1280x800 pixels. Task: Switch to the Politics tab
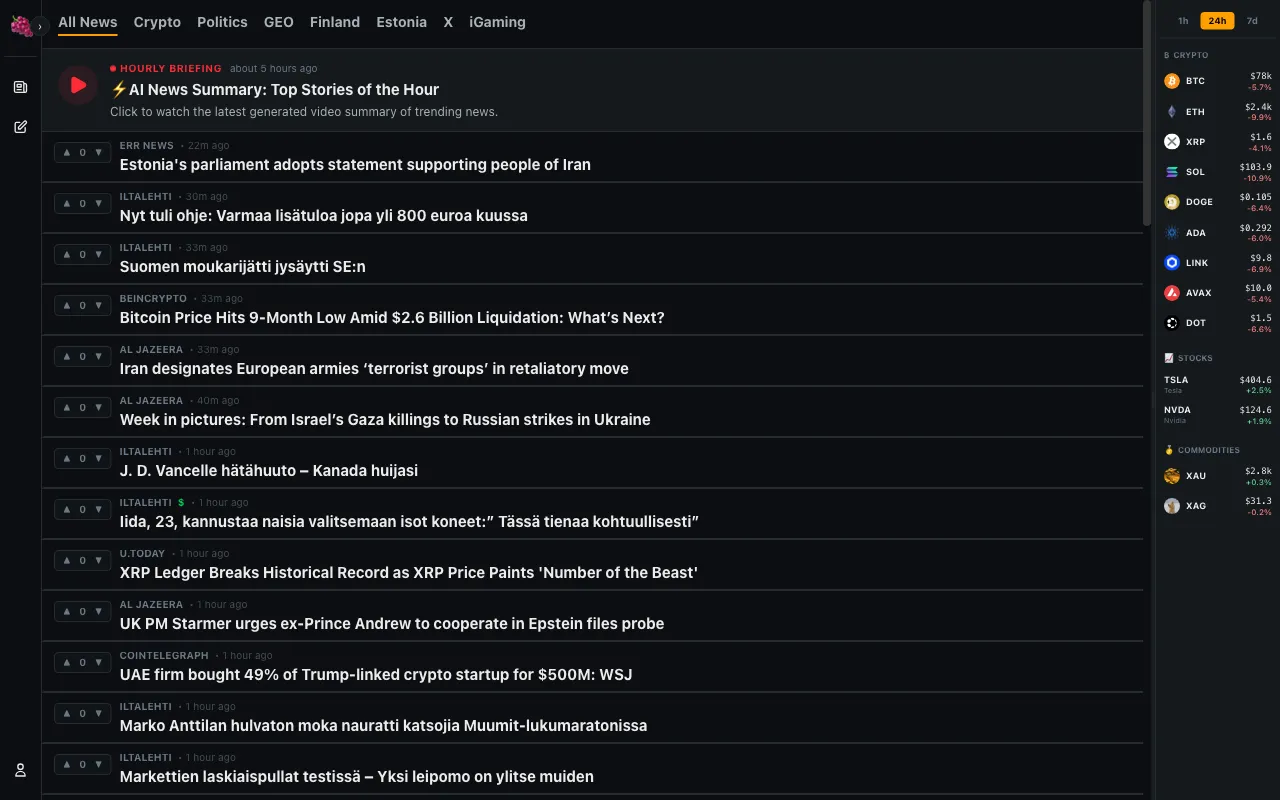(222, 22)
